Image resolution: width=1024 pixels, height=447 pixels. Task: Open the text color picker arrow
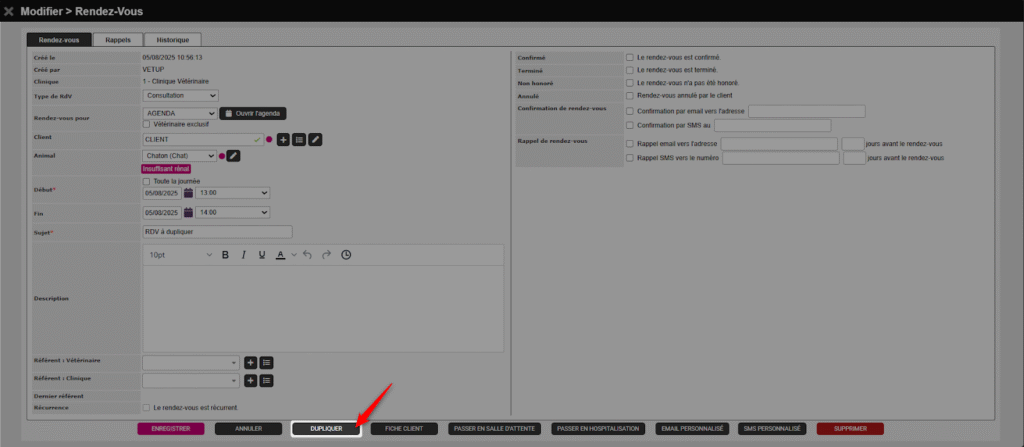(x=294, y=255)
